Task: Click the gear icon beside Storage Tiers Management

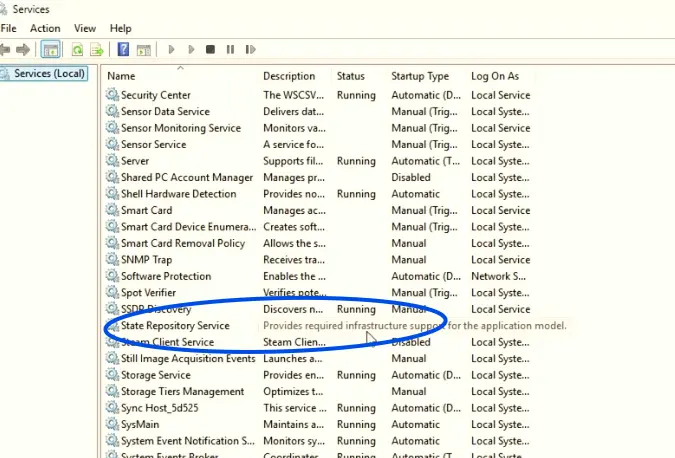Action: pyautogui.click(x=112, y=391)
